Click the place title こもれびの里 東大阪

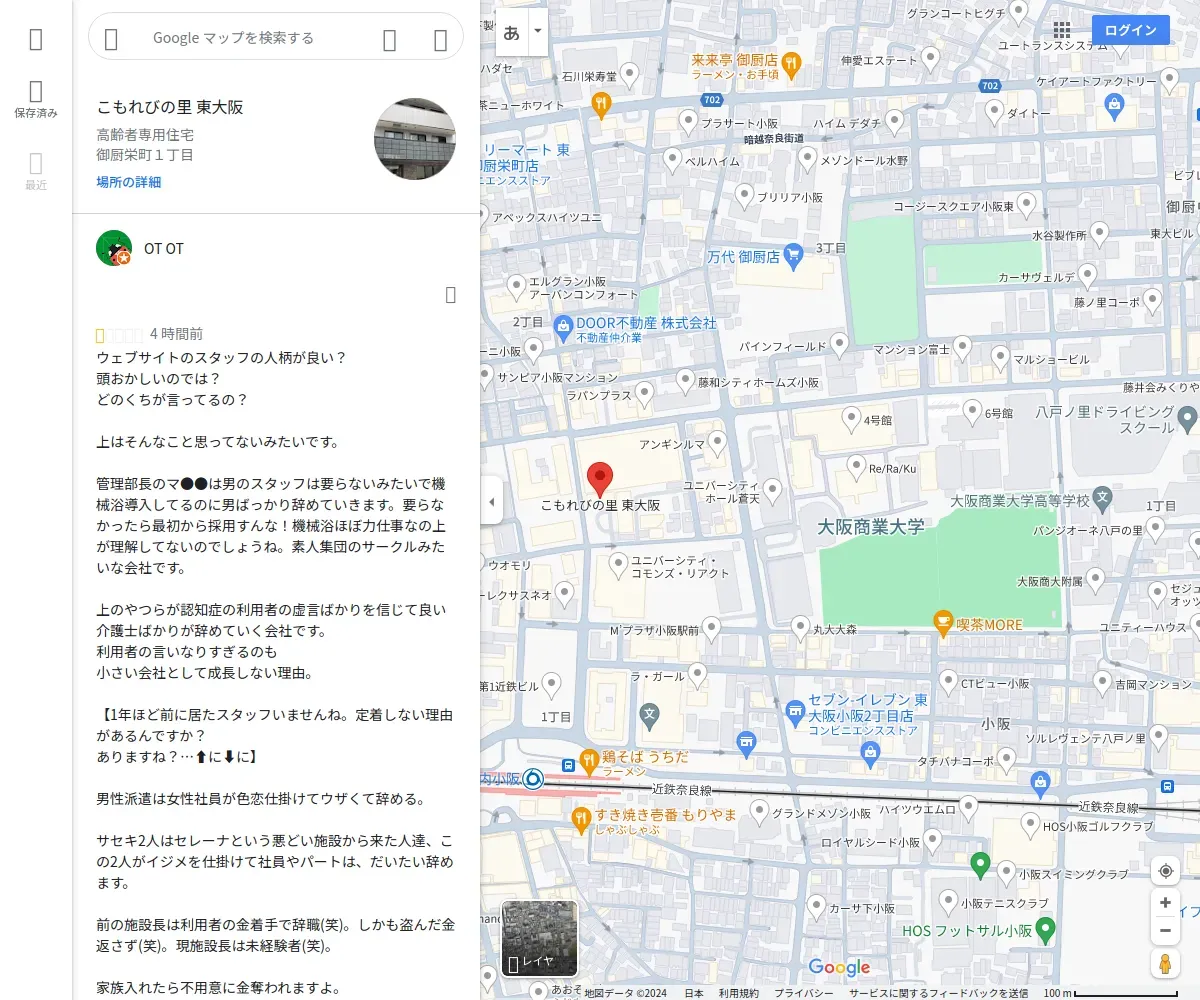coord(170,107)
